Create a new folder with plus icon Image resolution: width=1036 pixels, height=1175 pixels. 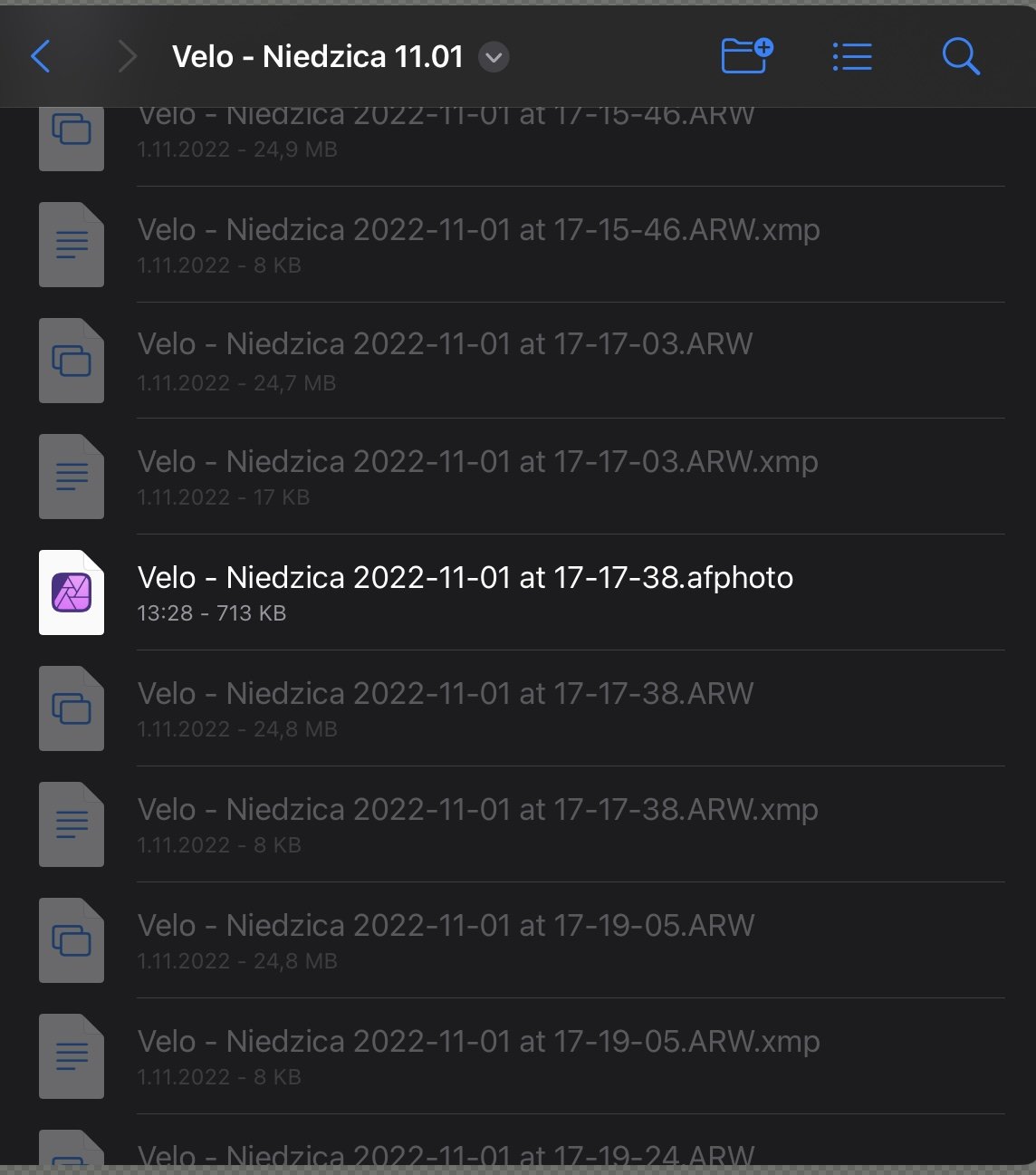747,55
